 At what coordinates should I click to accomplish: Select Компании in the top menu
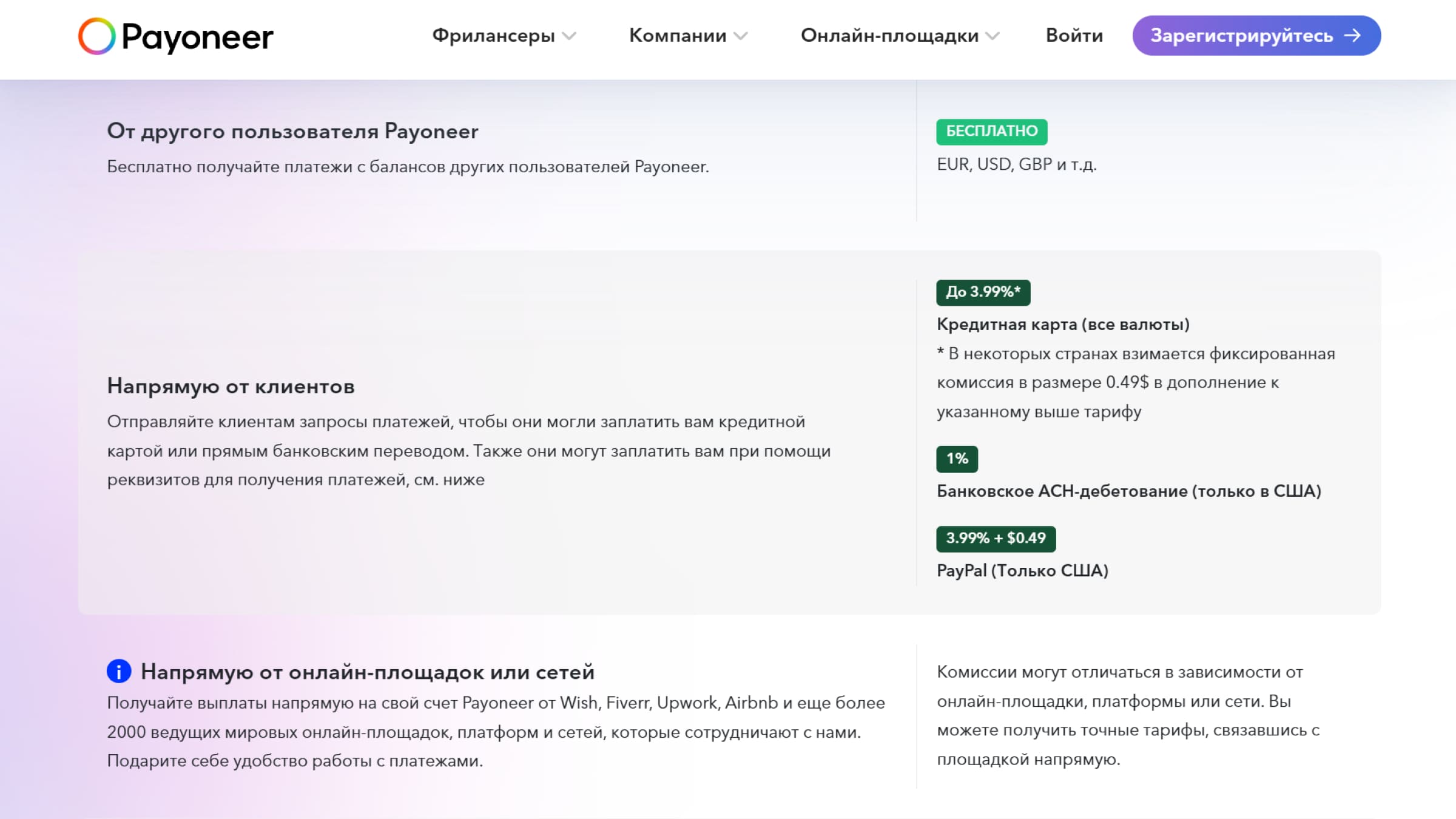[x=678, y=36]
